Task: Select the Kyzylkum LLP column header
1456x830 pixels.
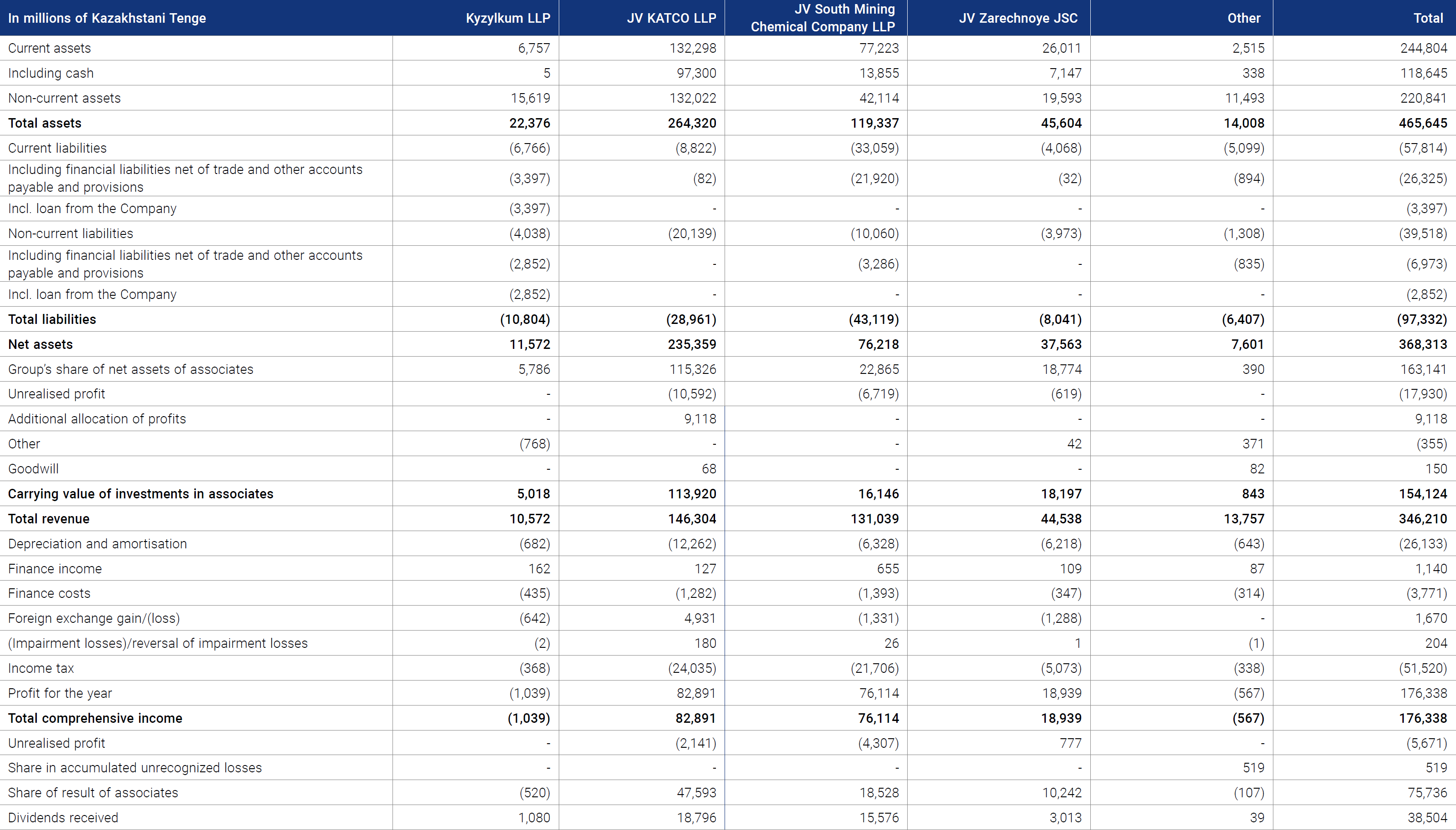Action: [x=508, y=18]
